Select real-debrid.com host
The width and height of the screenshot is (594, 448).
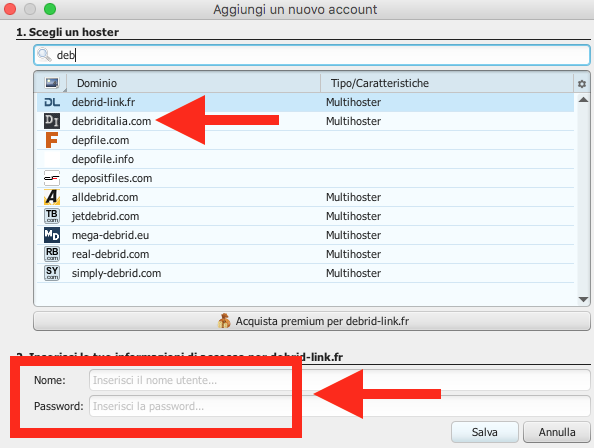tap(305, 254)
